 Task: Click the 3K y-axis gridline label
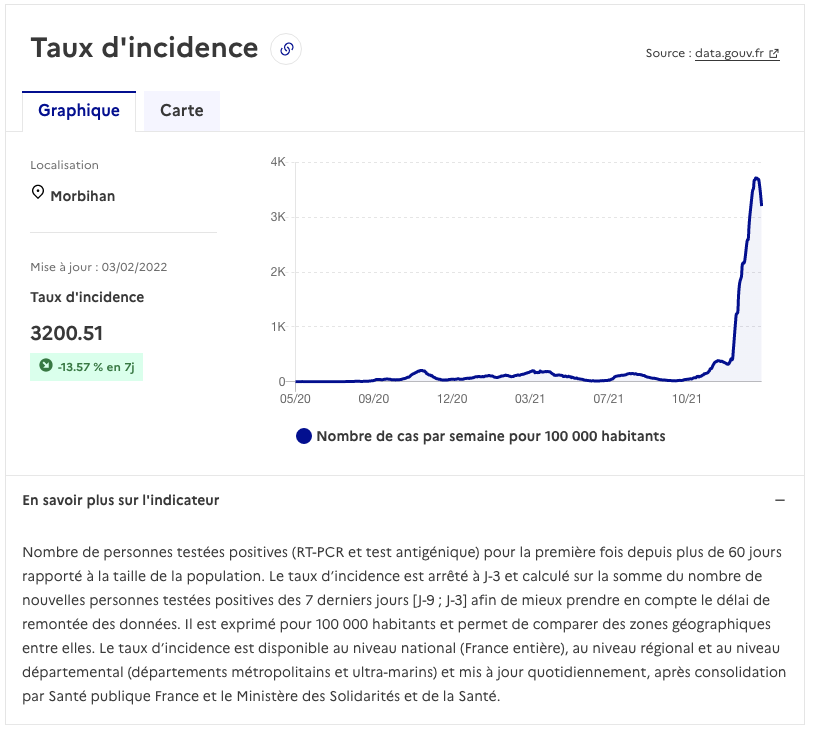tap(278, 217)
